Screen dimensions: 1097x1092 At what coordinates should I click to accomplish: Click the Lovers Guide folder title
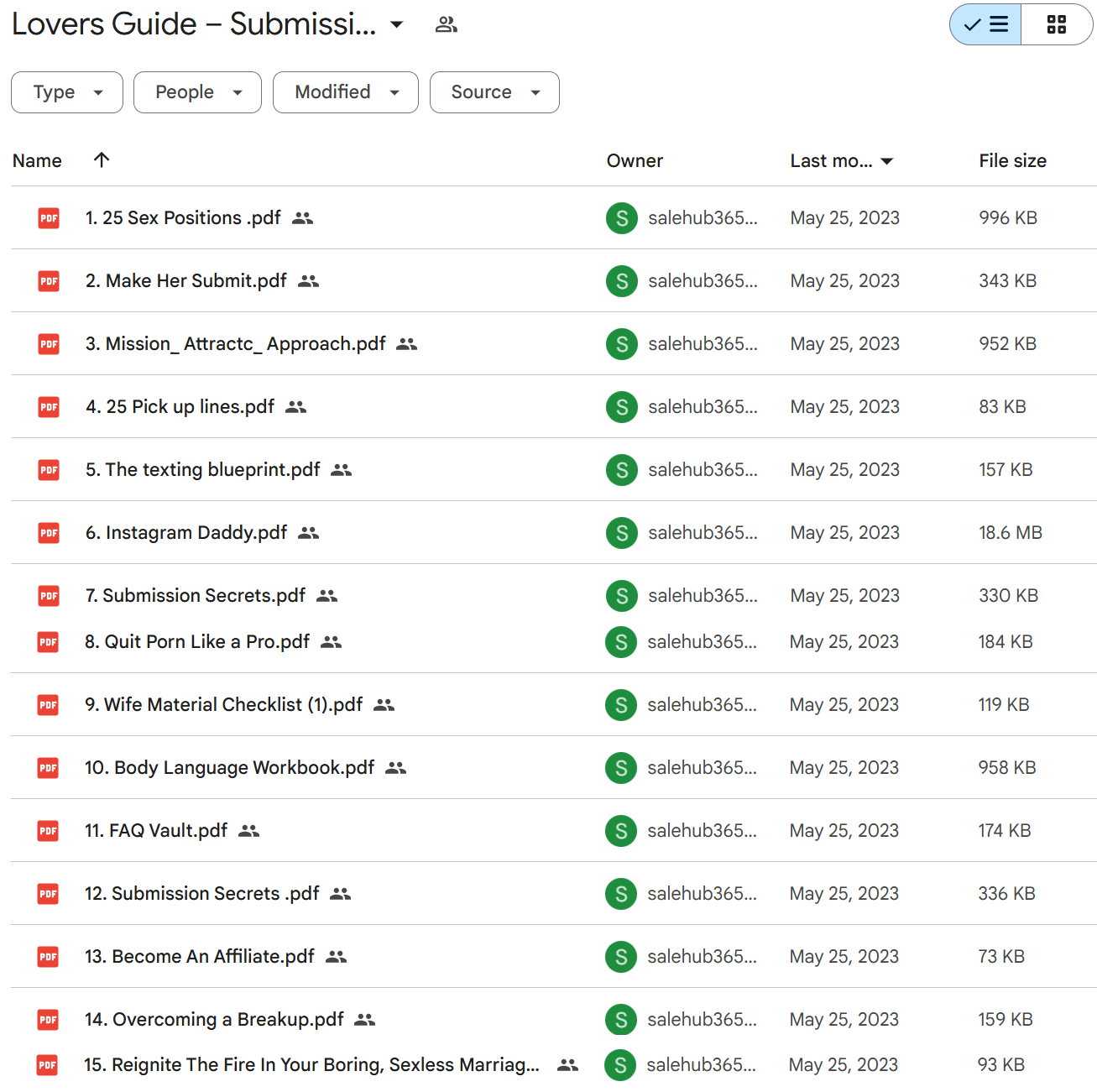tap(194, 24)
